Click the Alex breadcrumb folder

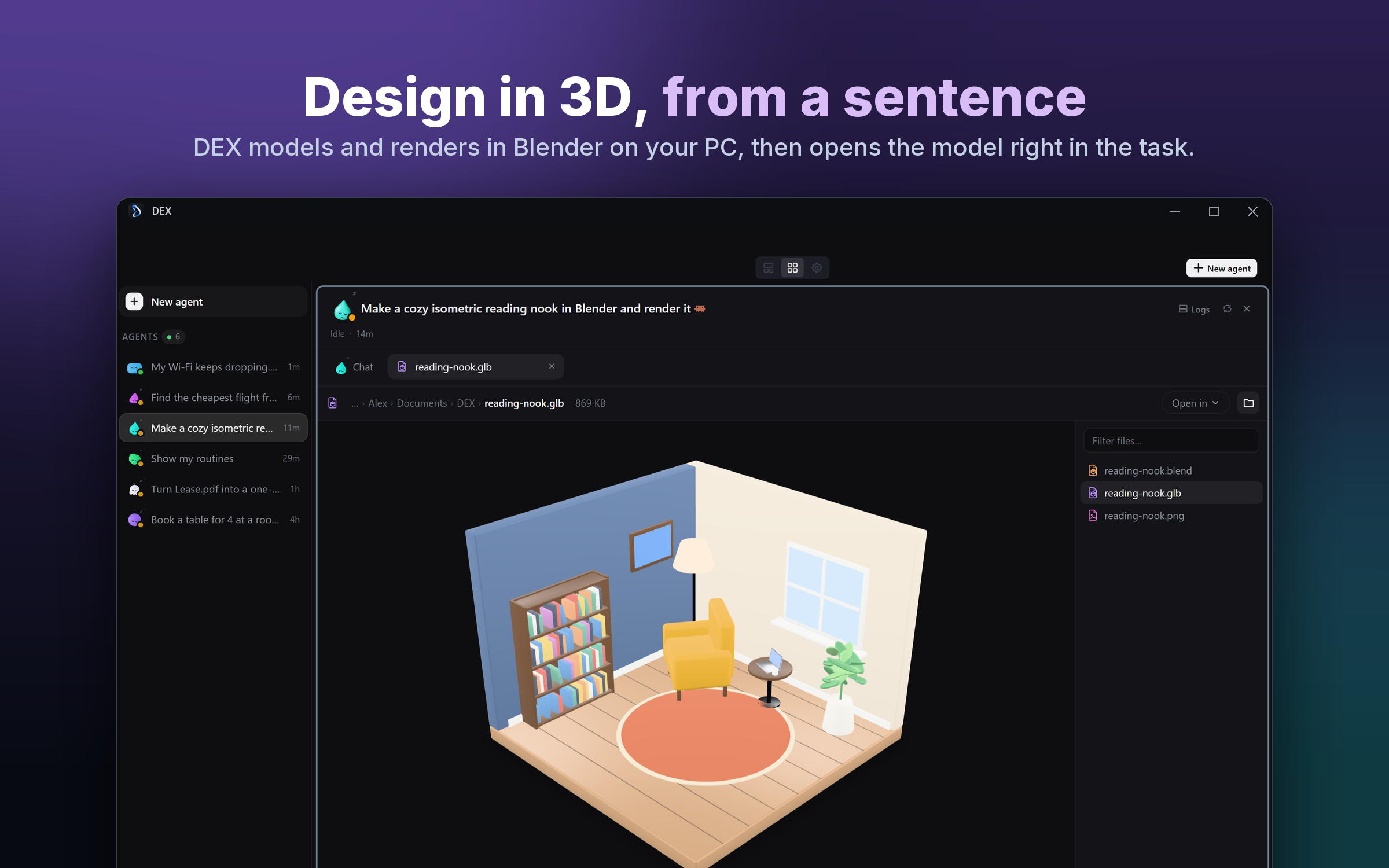point(377,403)
